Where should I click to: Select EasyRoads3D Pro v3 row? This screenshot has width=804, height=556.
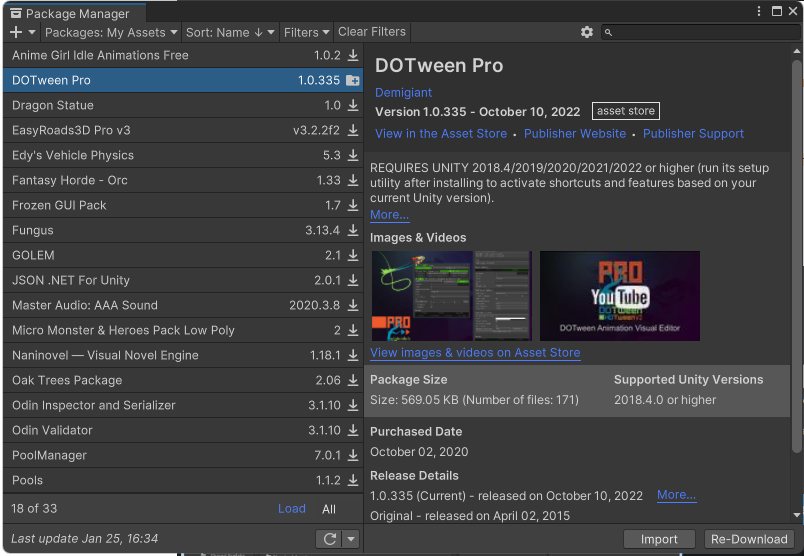pos(183,130)
